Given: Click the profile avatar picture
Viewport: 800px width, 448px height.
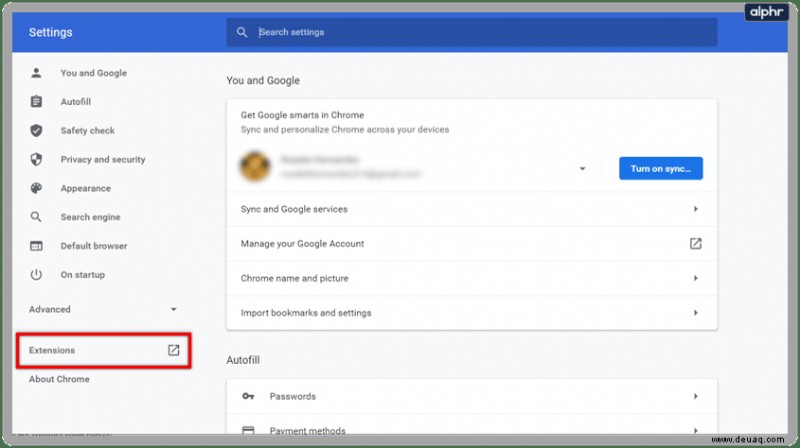Looking at the screenshot, I should tap(255, 166).
